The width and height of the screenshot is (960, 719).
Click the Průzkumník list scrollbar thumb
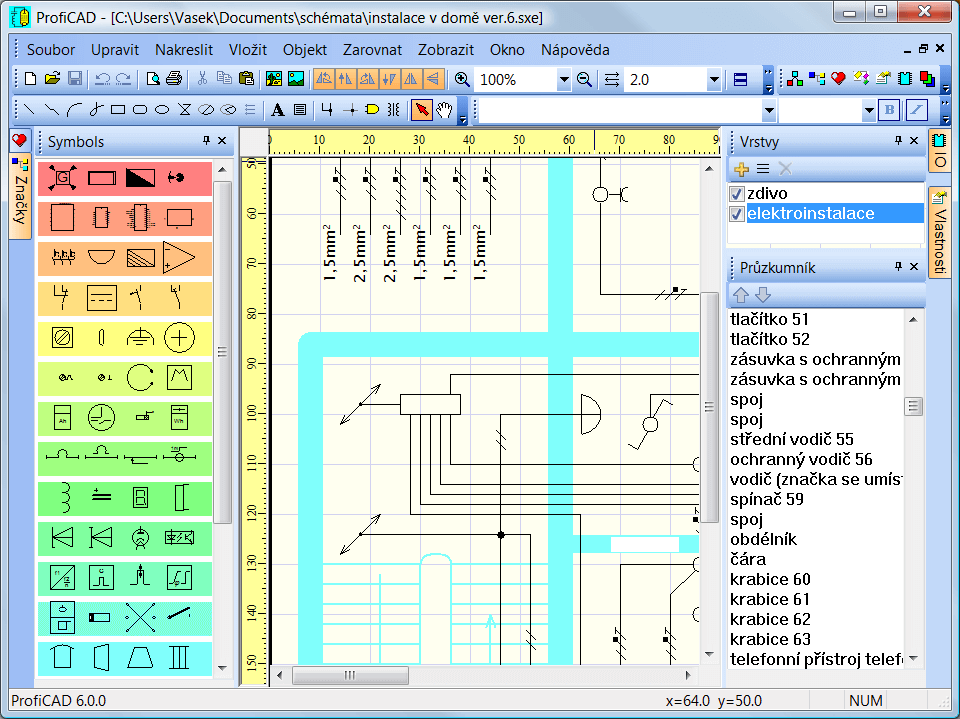[x=913, y=406]
